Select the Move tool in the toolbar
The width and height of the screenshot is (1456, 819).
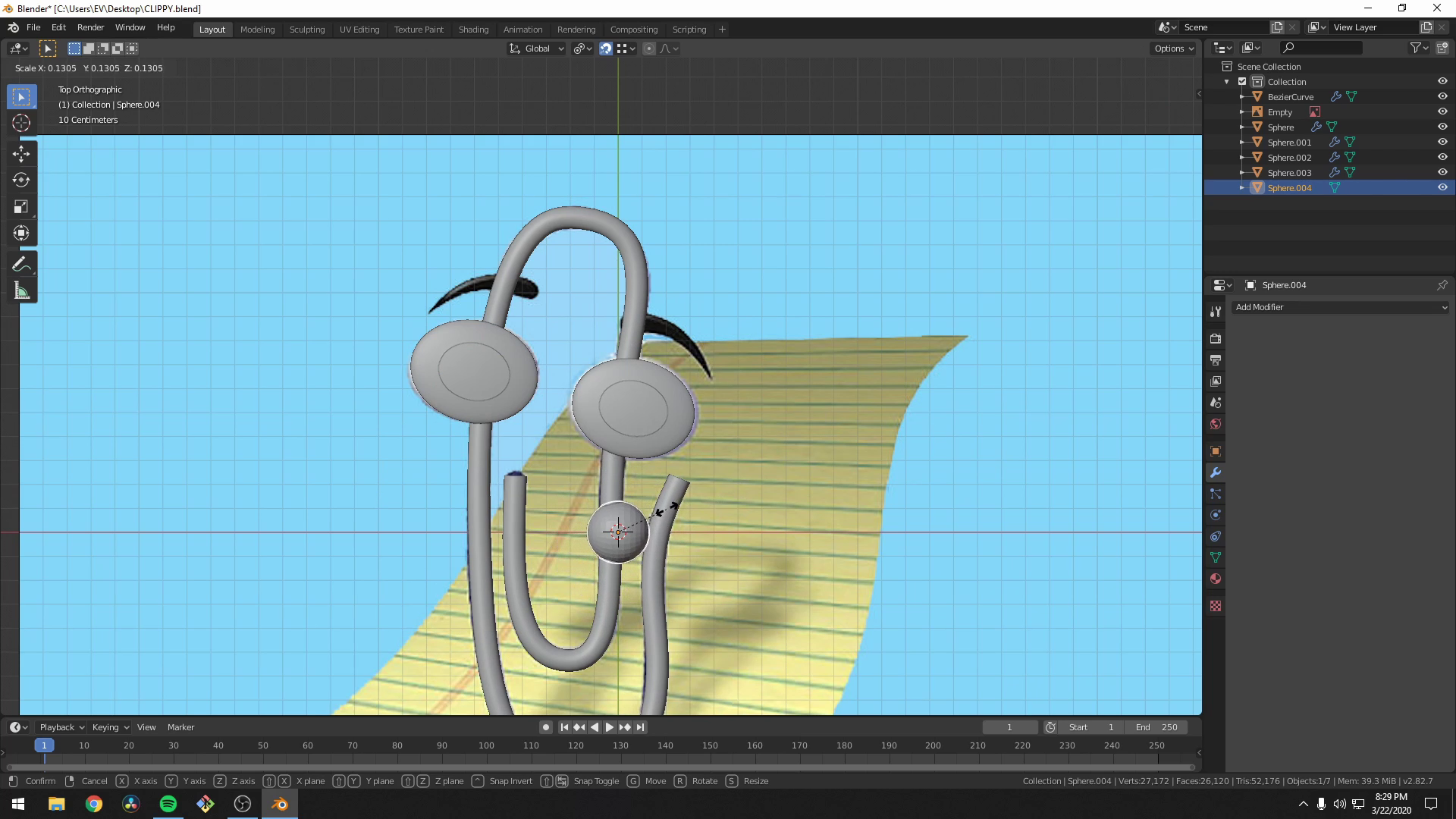(x=21, y=153)
